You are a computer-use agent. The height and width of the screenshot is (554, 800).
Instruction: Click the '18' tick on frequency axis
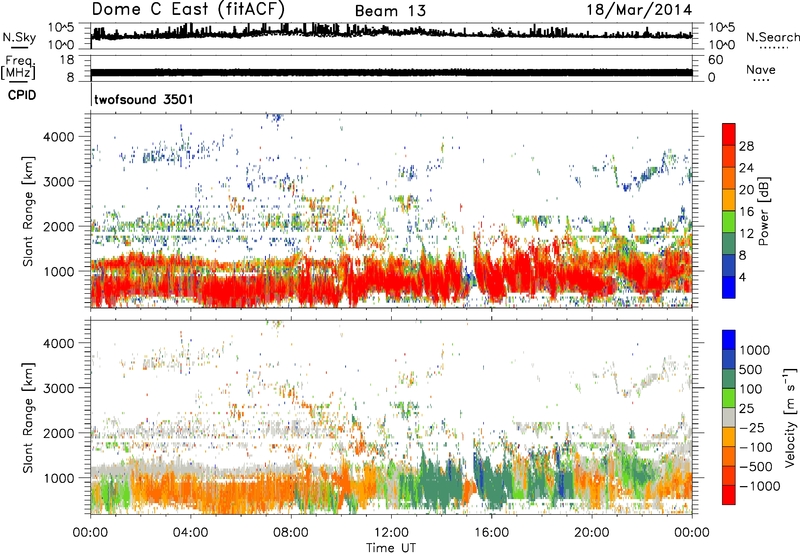coord(67,60)
